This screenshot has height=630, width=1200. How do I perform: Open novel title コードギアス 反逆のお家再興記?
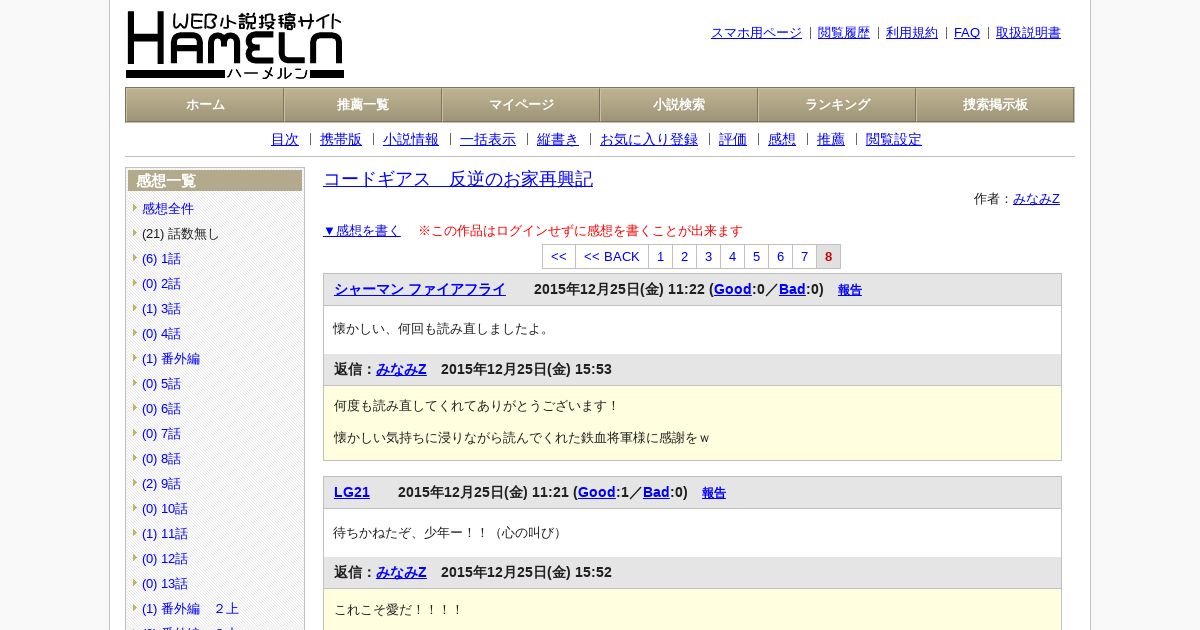458,179
